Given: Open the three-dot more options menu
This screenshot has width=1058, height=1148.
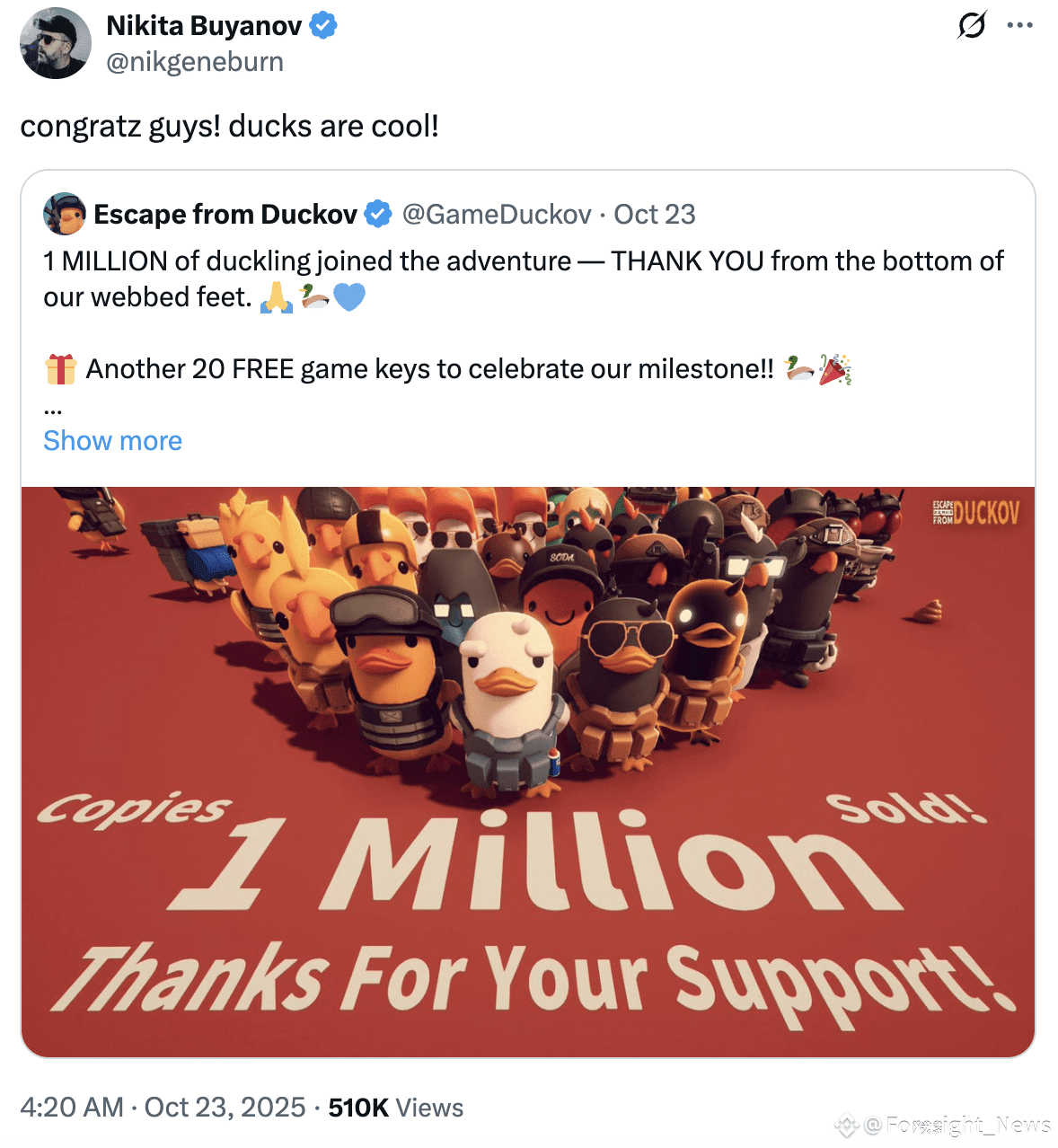Looking at the screenshot, I should point(1019,25).
